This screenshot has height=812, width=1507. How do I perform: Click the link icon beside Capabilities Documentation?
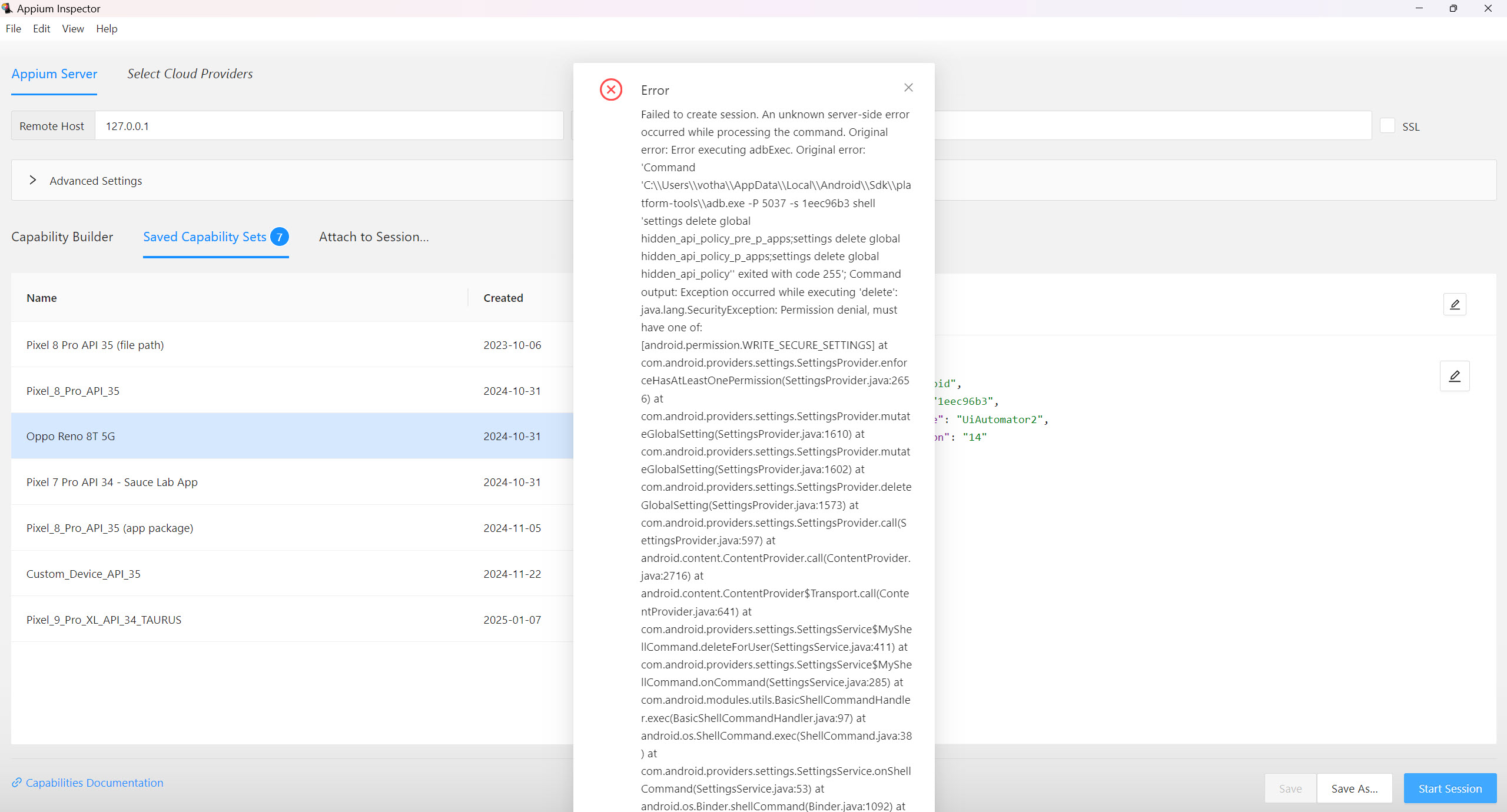pos(17,783)
